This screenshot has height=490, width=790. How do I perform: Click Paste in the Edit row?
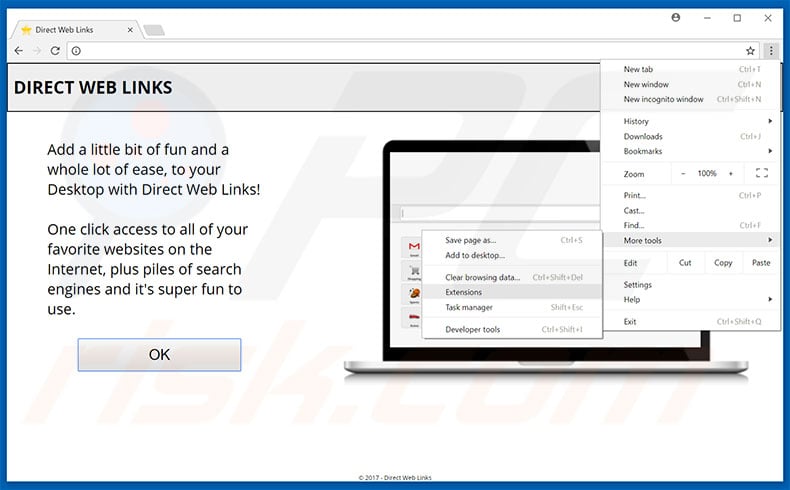[x=761, y=262]
